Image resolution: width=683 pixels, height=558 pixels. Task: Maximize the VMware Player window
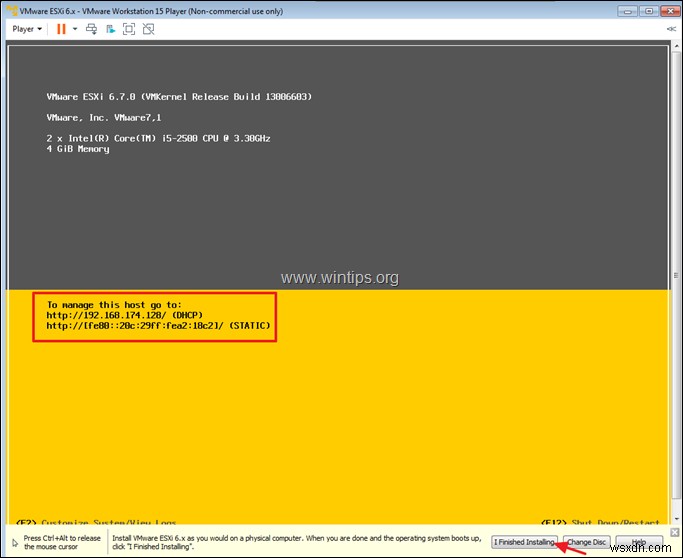click(649, 11)
